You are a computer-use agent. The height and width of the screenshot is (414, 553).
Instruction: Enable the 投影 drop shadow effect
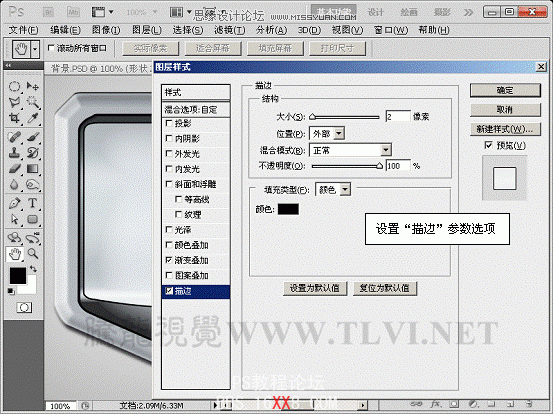pos(169,123)
